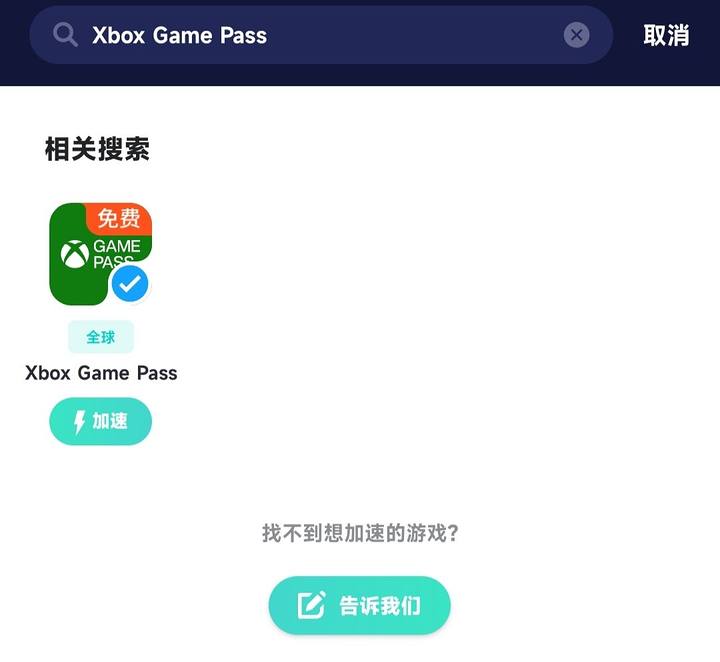
Task: Tap the orange 免费 free badge
Action: [x=119, y=218]
